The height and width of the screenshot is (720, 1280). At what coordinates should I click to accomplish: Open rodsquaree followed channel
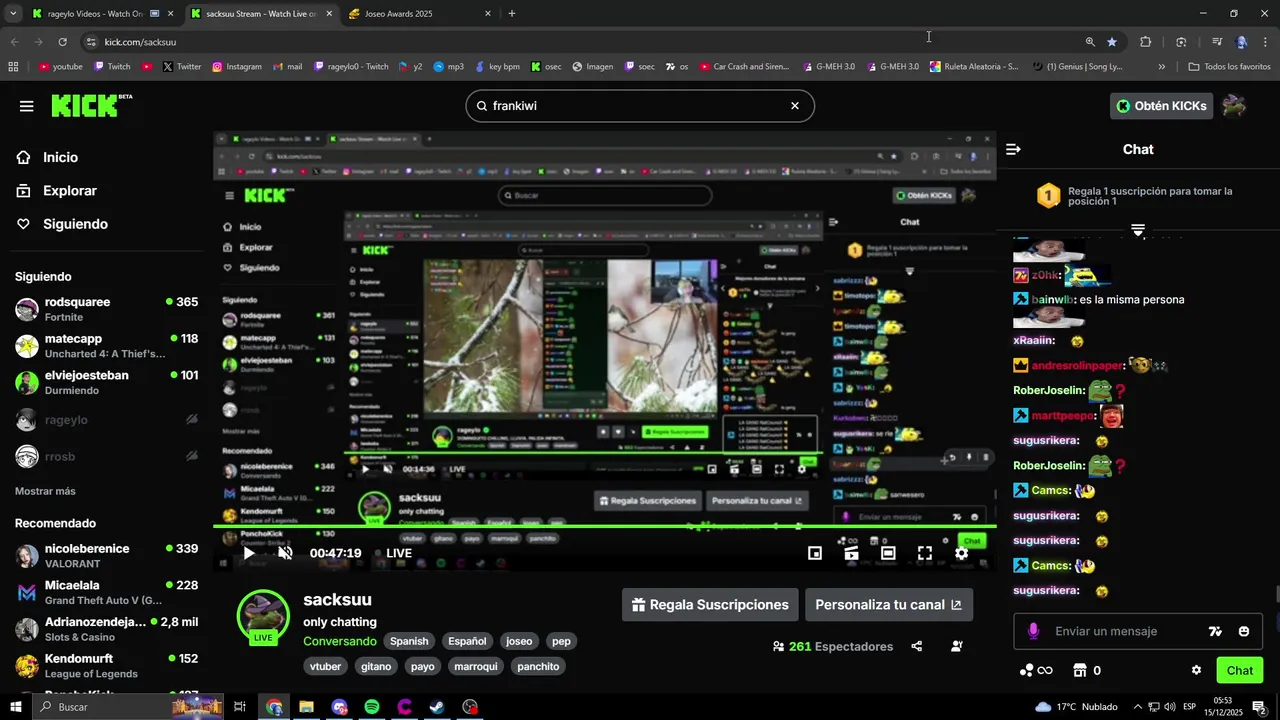[106, 308]
